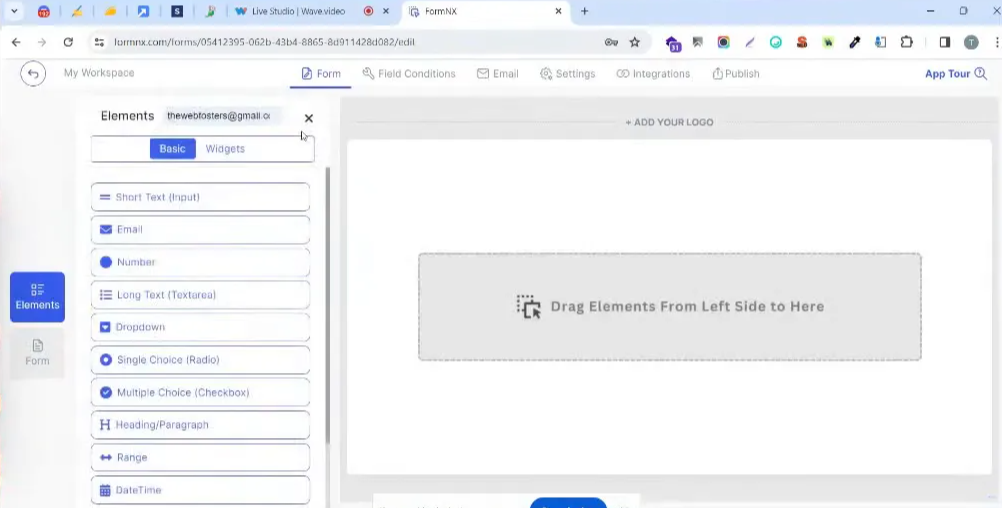Image resolution: width=1002 pixels, height=508 pixels.
Task: Open the Form sidebar button
Action: click(x=37, y=353)
